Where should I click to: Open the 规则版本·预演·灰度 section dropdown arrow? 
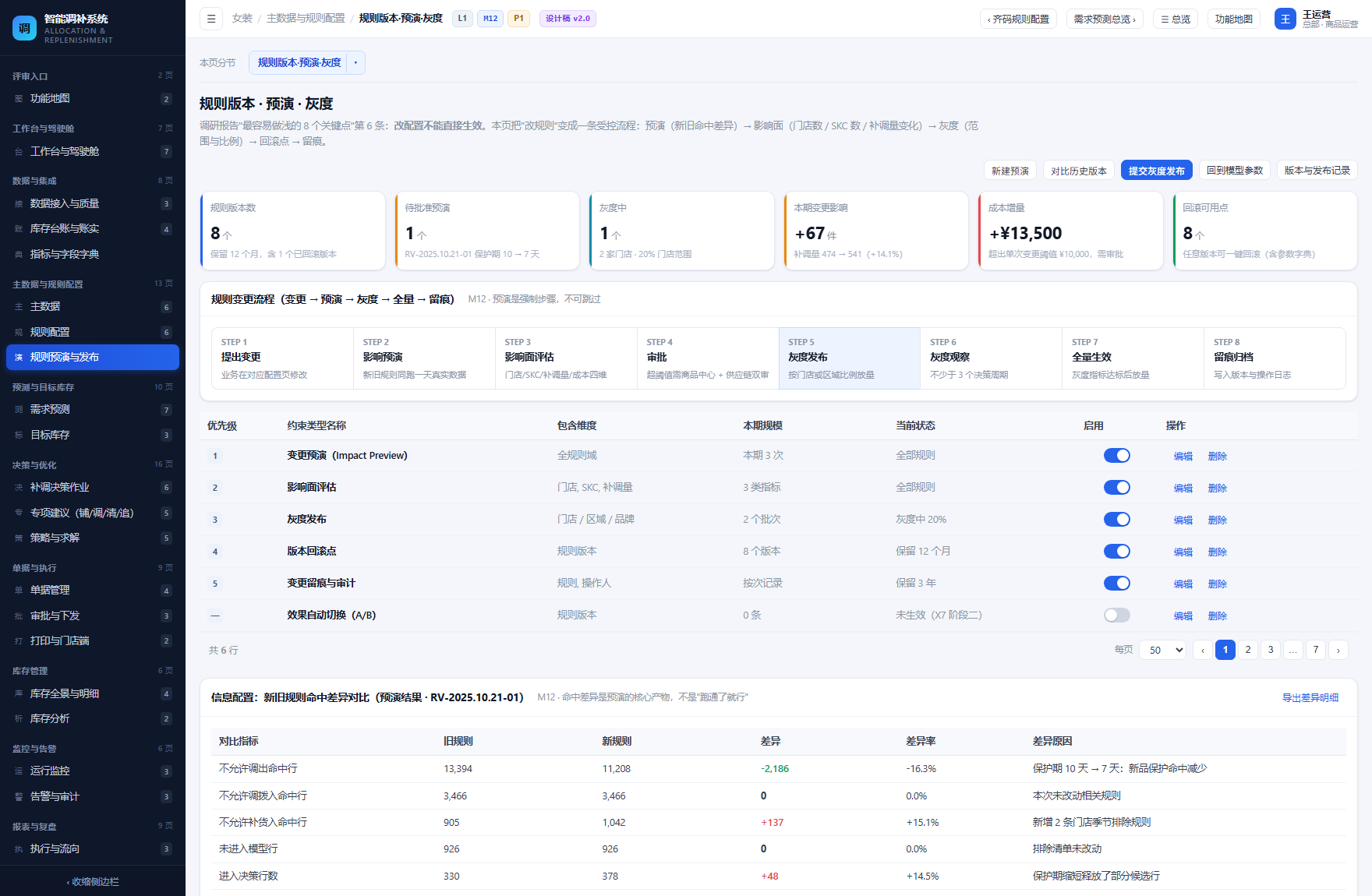[x=355, y=63]
